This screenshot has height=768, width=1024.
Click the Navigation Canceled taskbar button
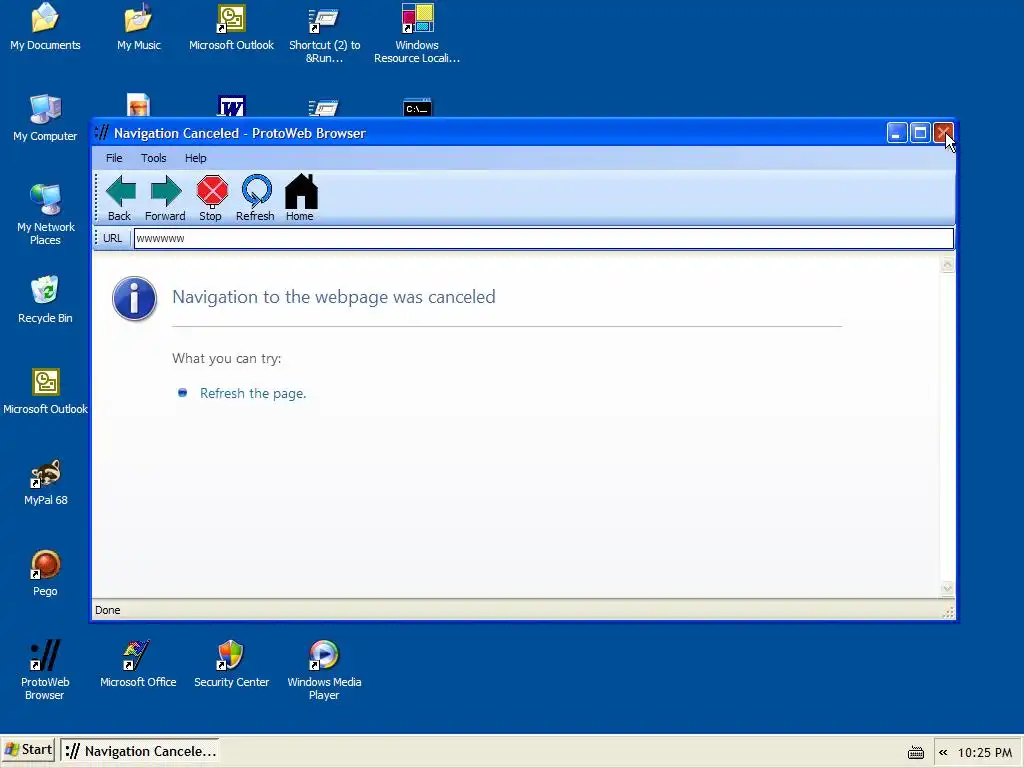tap(140, 751)
